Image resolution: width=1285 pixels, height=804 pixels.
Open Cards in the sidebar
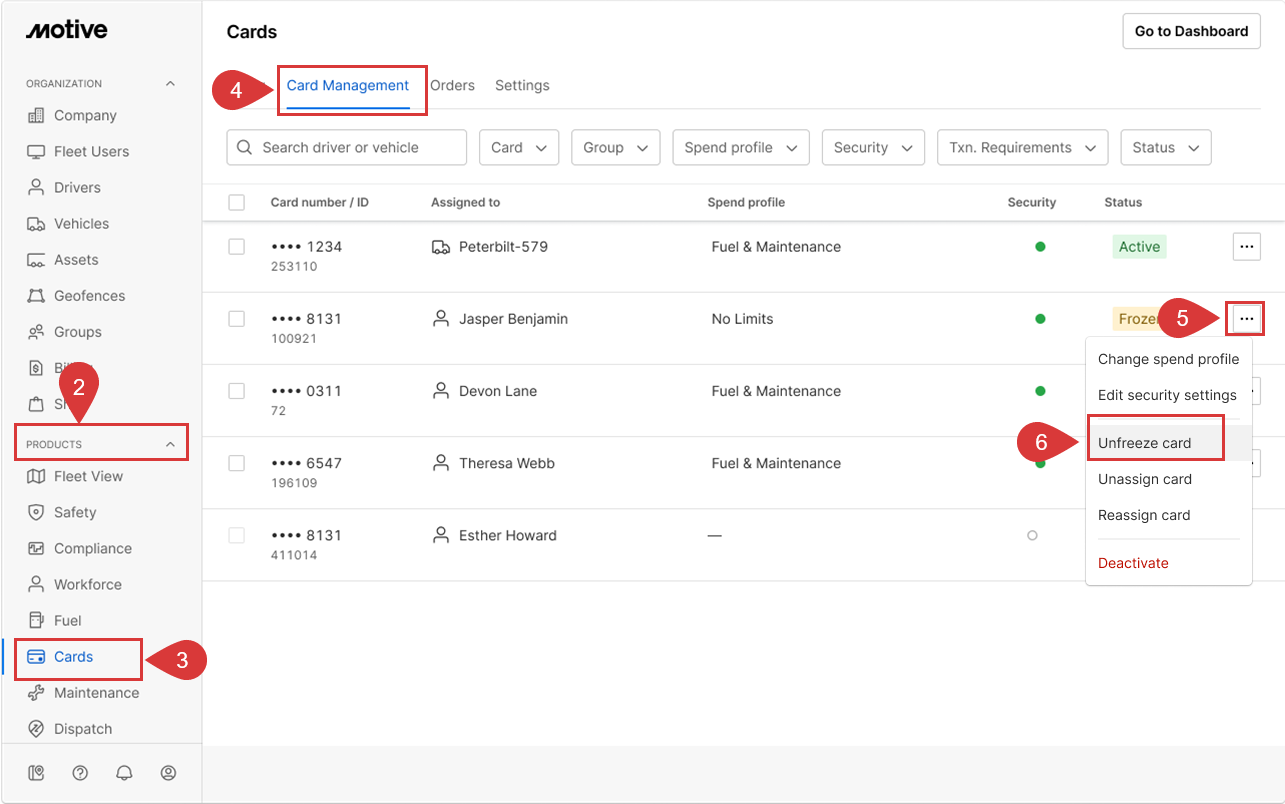pos(73,657)
